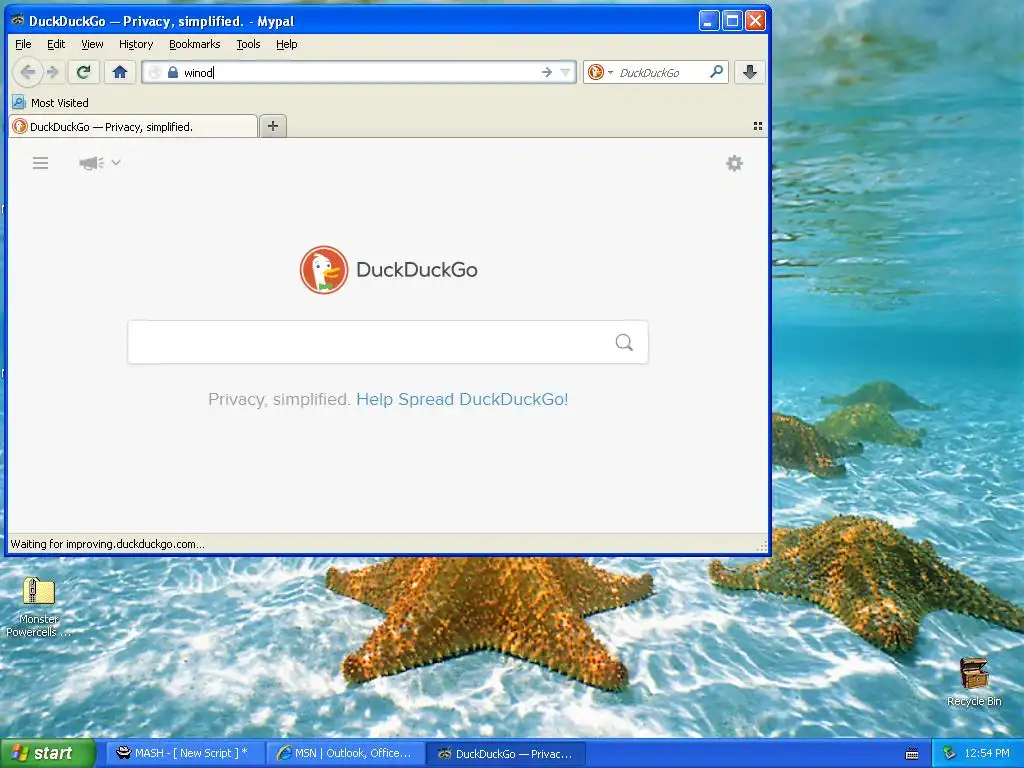This screenshot has width=1024, height=768.
Task: Open the Most Visited bookmarks folder
Action: click(x=50, y=103)
